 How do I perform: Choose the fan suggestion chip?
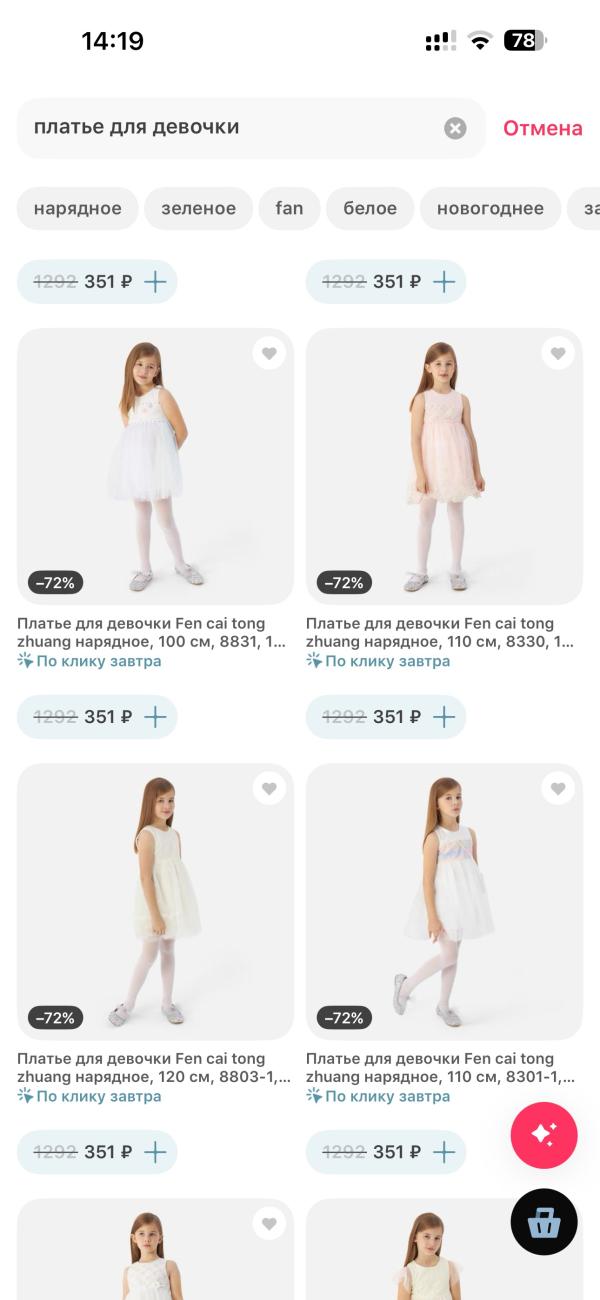point(289,208)
